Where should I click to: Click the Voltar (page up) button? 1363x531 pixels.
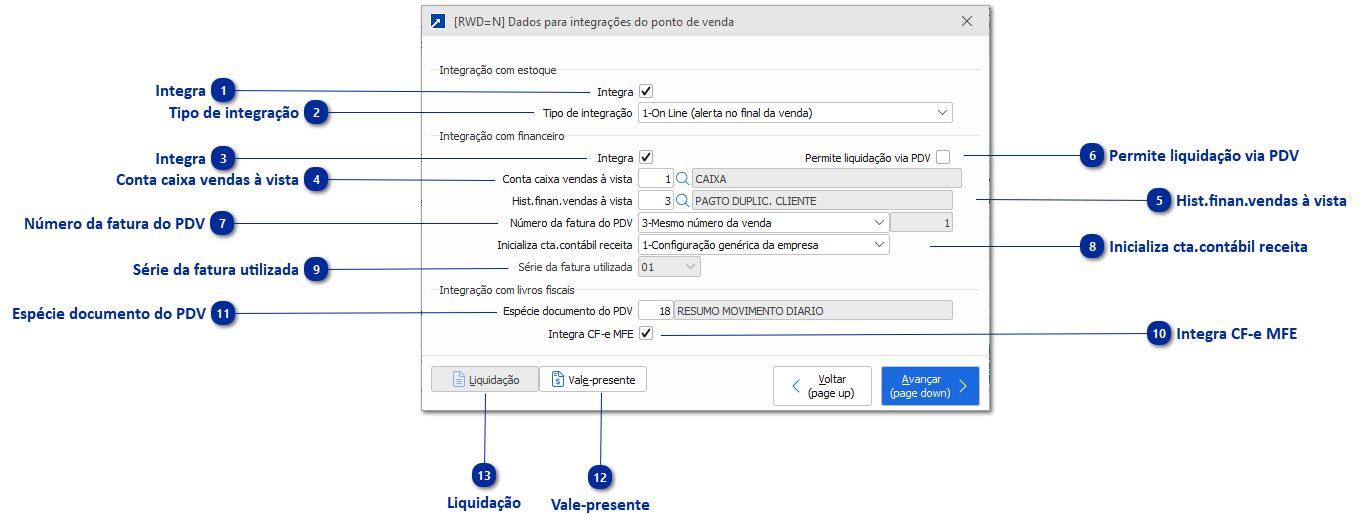click(823, 386)
